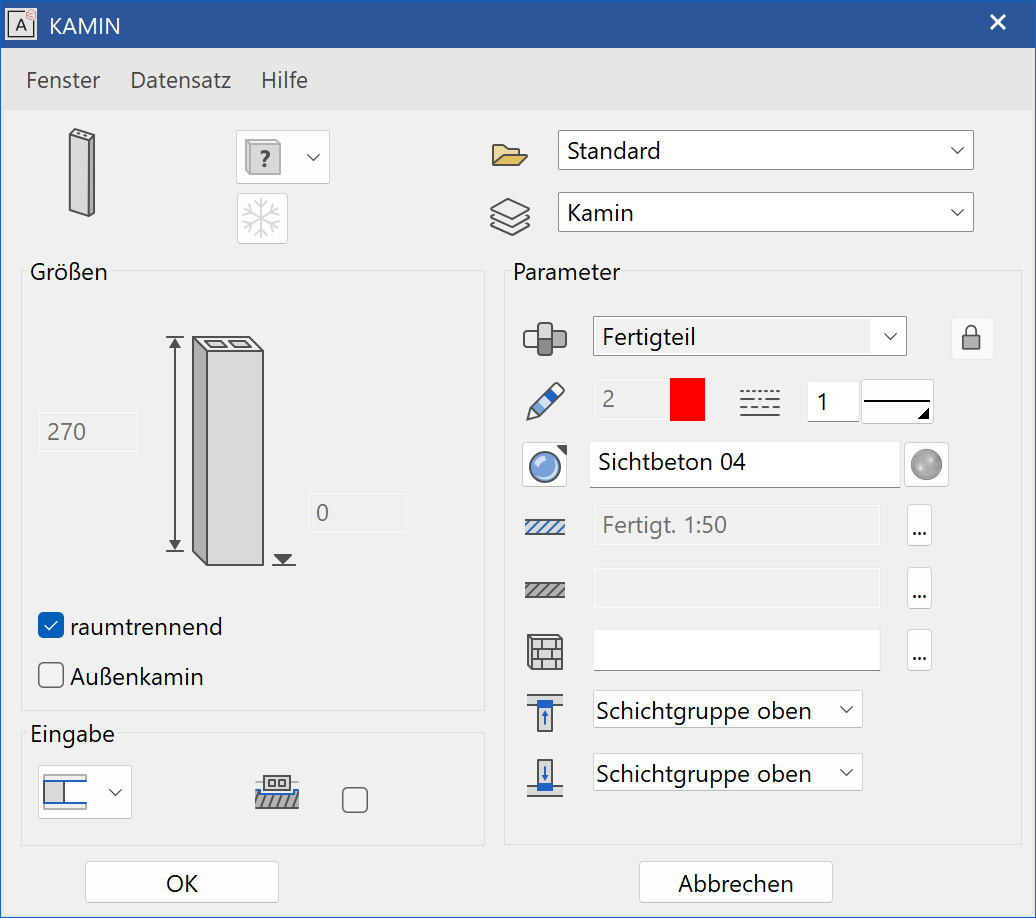
Task: Click the app icon in title bar
Action: 21,24
